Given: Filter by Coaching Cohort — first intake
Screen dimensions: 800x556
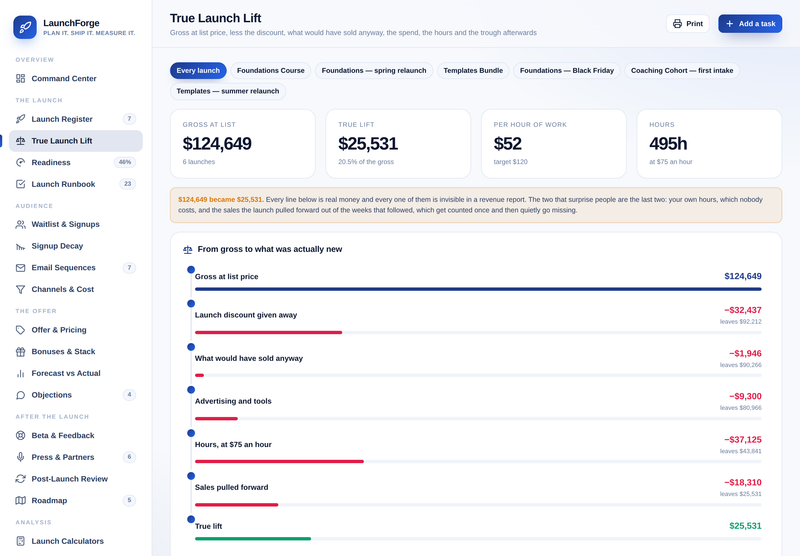Looking at the screenshot, I should (x=682, y=70).
